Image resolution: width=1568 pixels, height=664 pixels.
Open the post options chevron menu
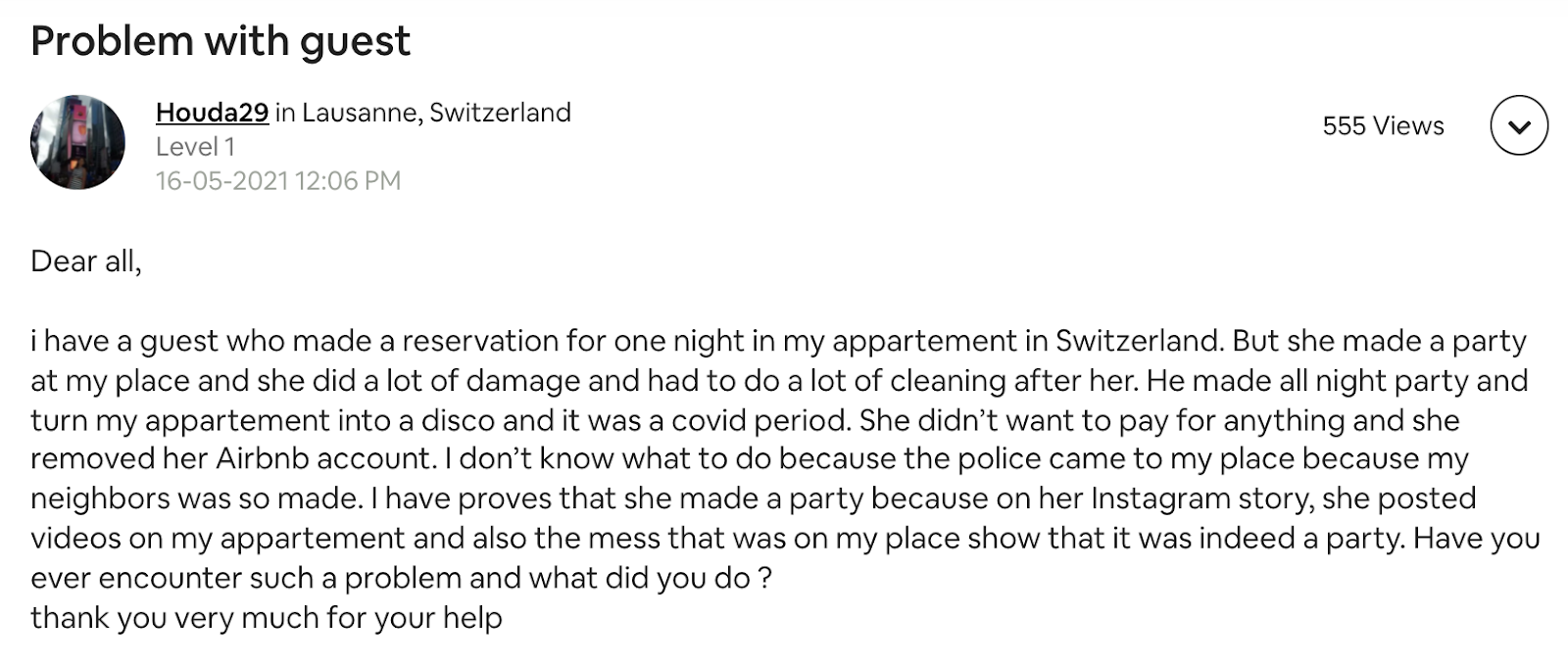coord(1519,125)
